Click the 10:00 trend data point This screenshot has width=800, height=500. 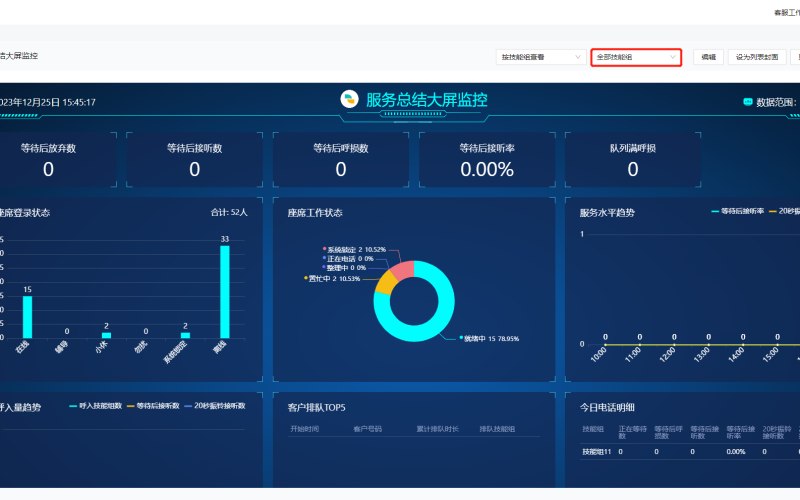tap(605, 345)
